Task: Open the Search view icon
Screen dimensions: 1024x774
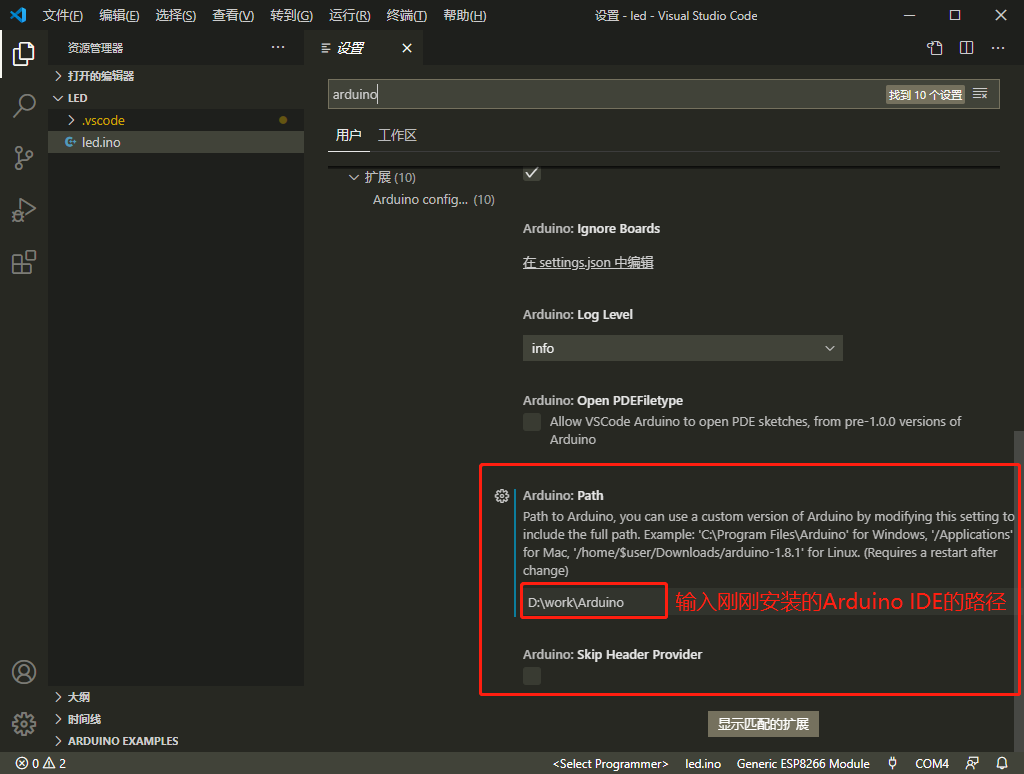Action: pos(24,105)
